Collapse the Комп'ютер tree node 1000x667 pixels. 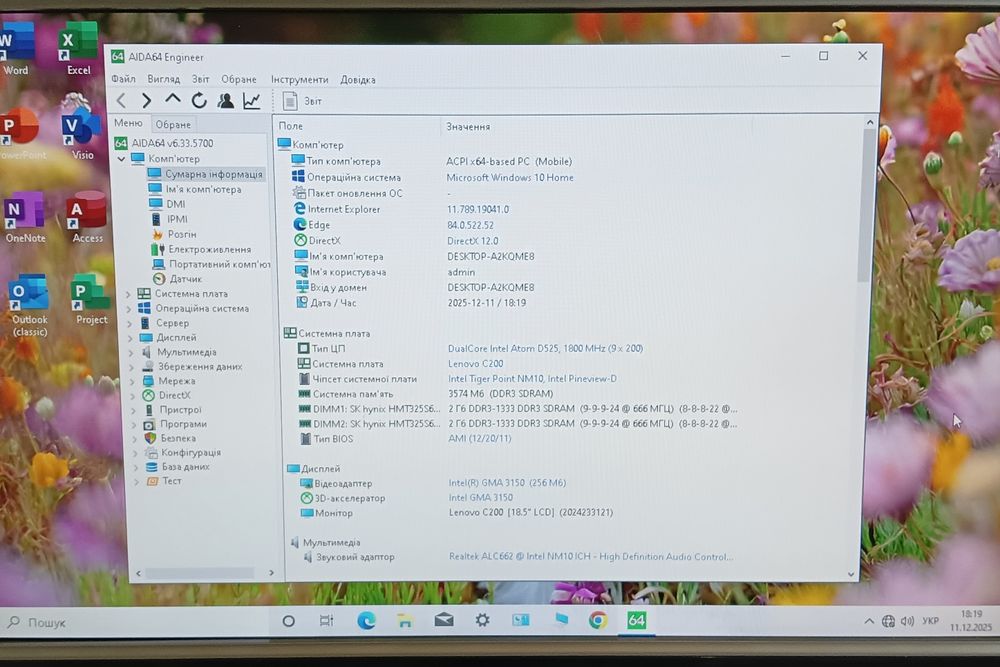pos(121,158)
